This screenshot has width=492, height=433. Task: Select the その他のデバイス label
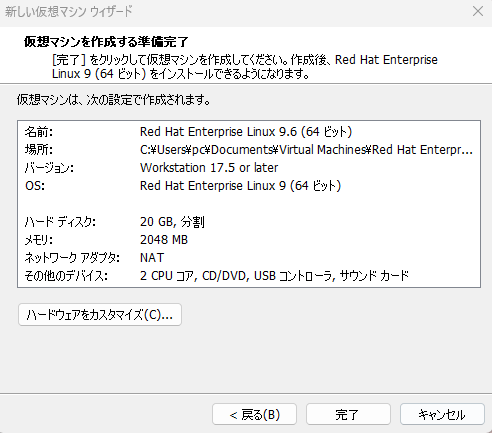coord(66,276)
